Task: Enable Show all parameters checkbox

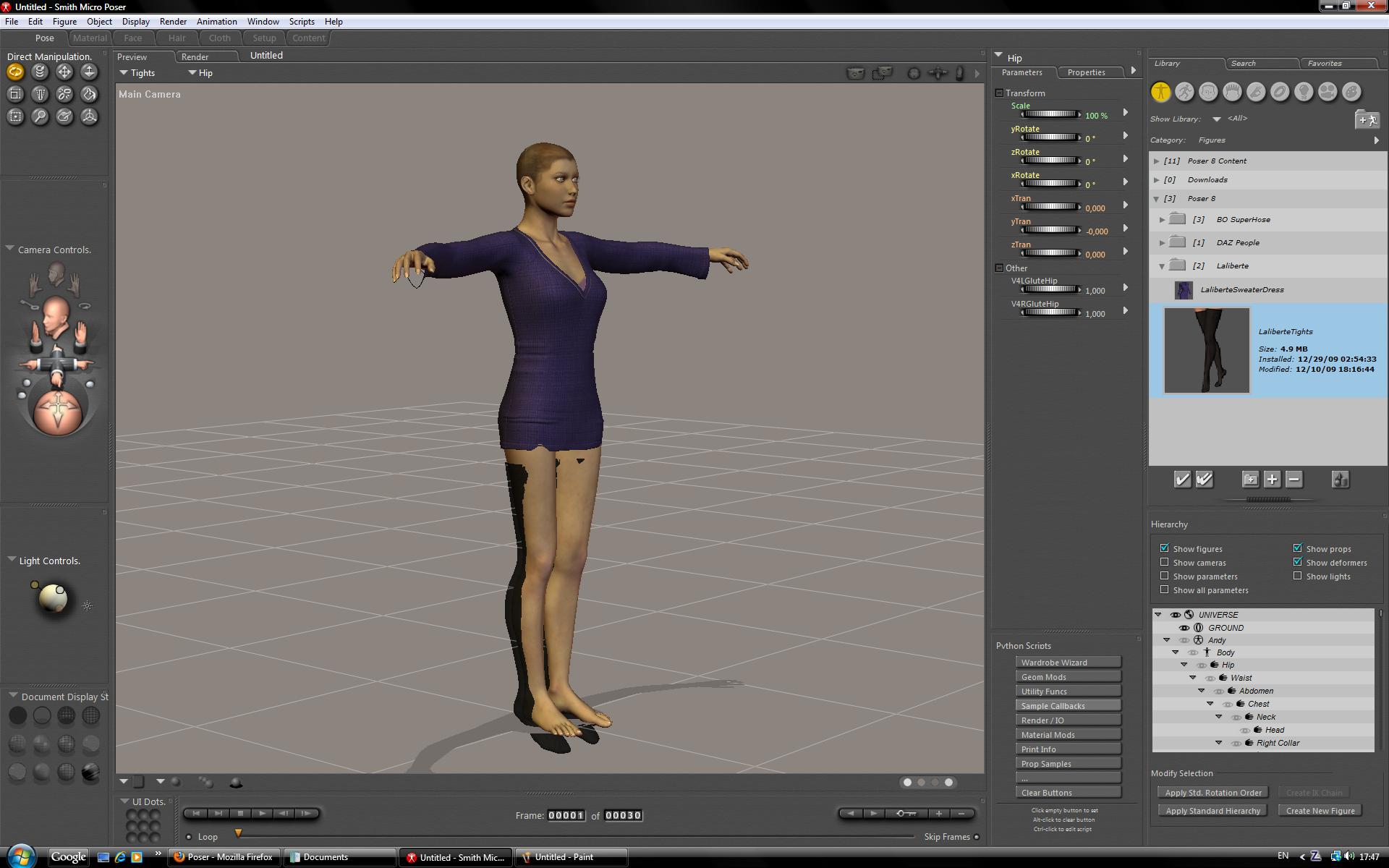Action: [1164, 590]
